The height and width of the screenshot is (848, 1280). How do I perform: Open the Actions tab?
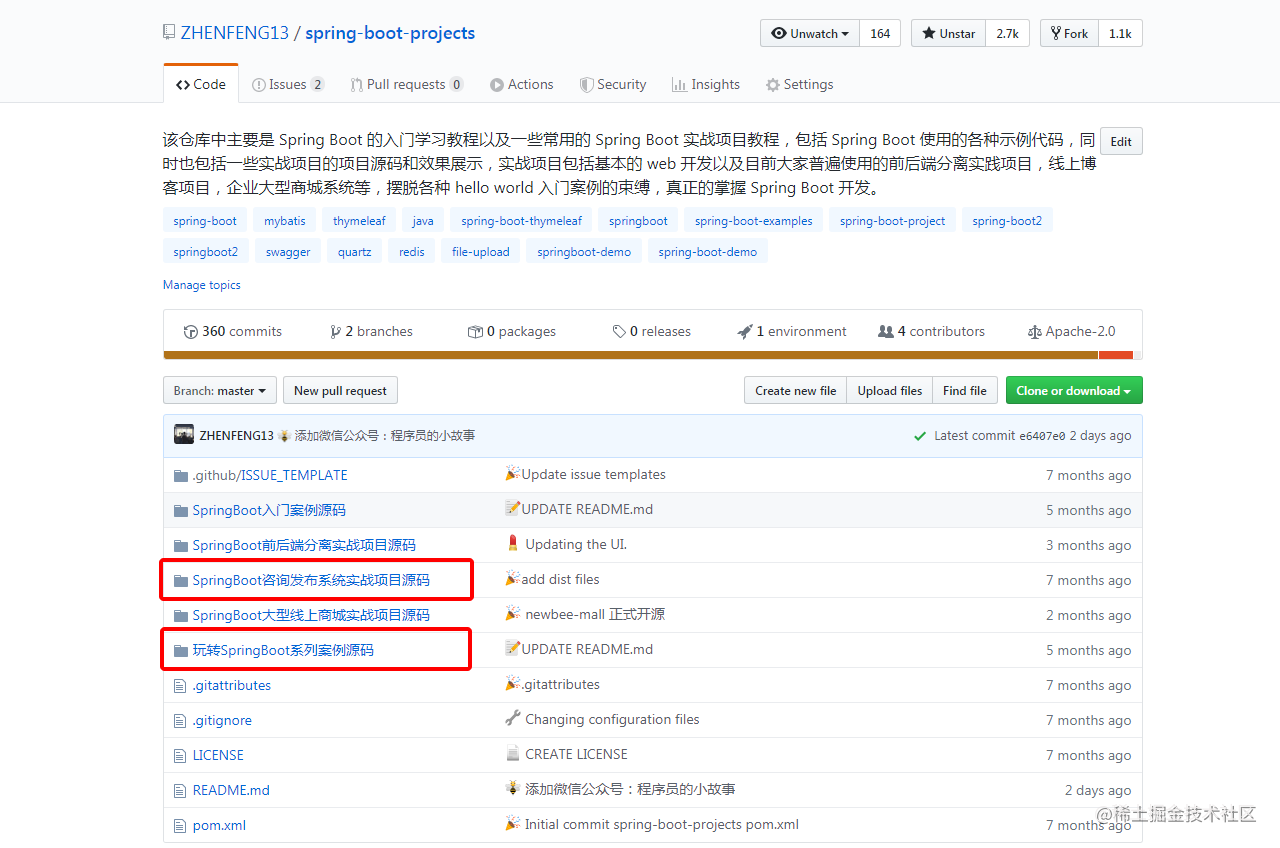tap(521, 84)
